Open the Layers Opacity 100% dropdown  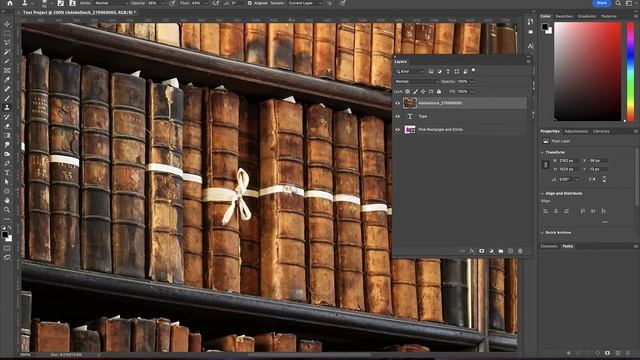coord(472,82)
